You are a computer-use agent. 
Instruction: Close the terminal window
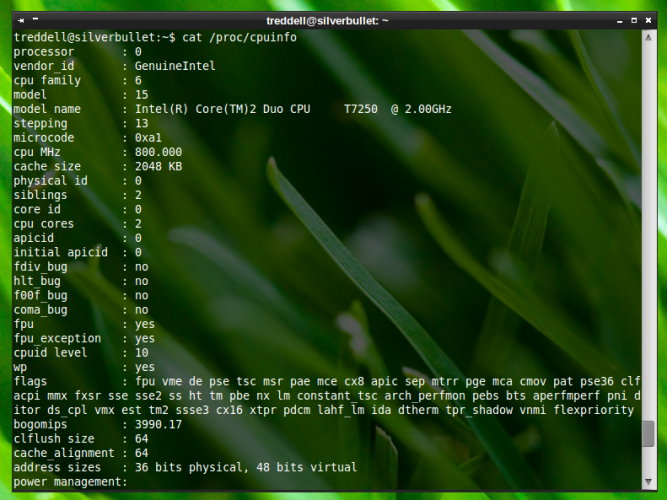(x=648, y=20)
